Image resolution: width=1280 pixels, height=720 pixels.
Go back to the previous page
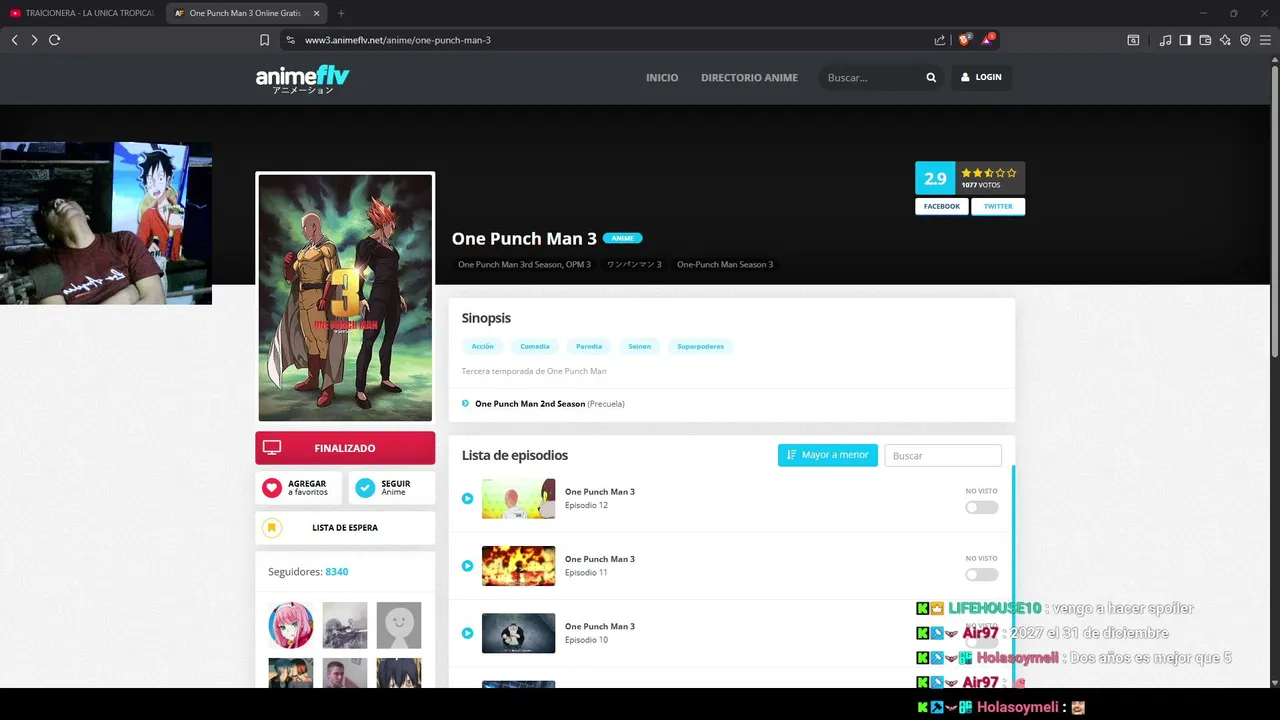tap(15, 40)
